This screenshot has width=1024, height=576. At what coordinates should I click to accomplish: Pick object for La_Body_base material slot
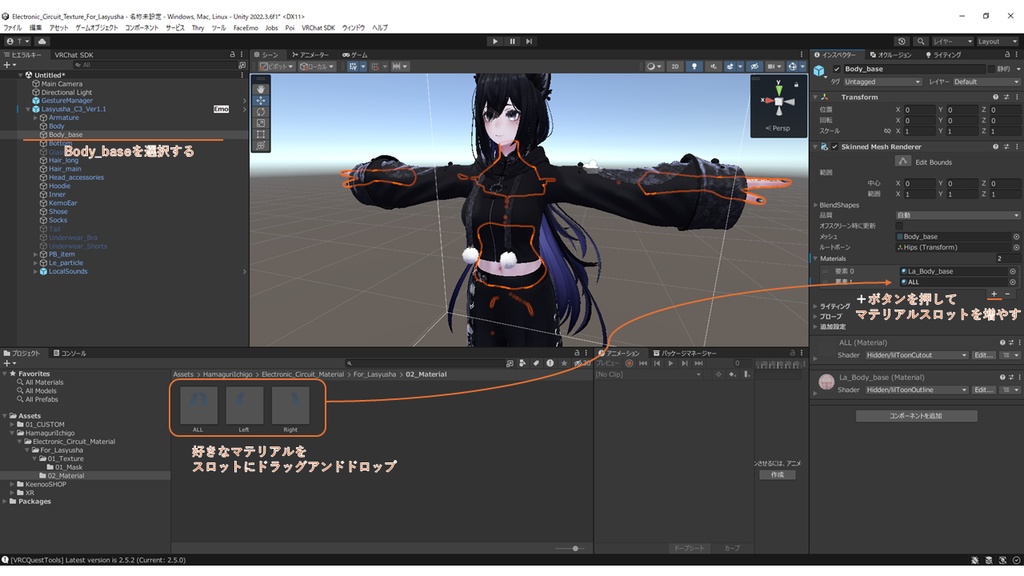pyautogui.click(x=1013, y=271)
